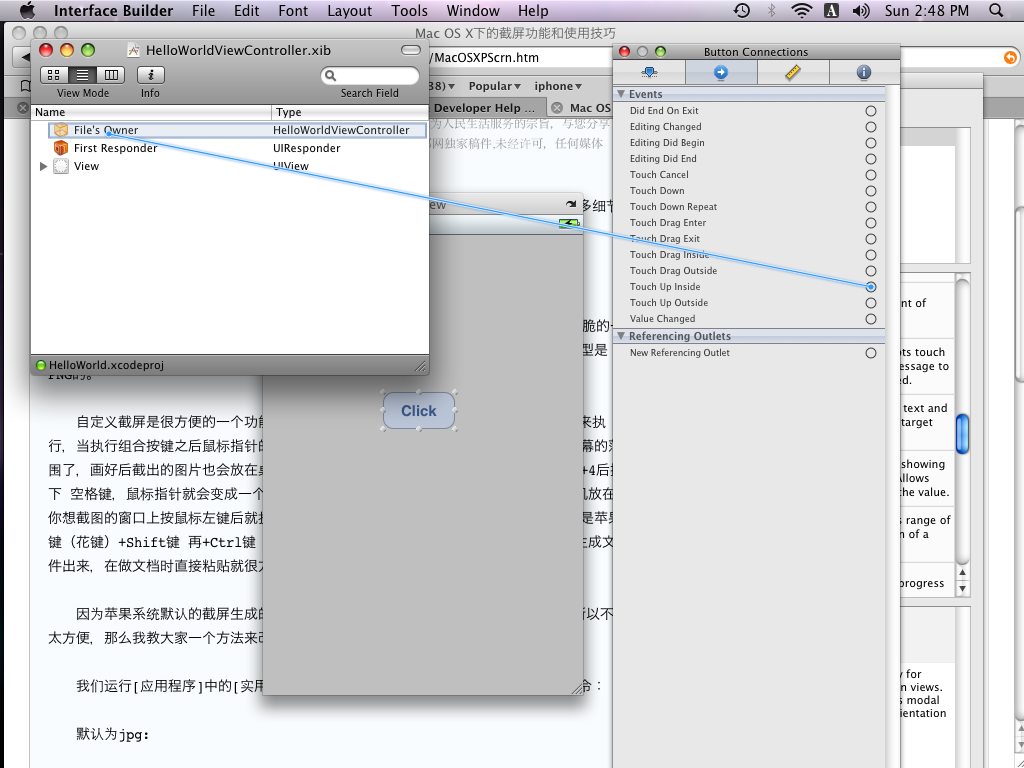Click the First Responder cube icon
Screen dimensions: 1024x768
[x=61, y=148]
